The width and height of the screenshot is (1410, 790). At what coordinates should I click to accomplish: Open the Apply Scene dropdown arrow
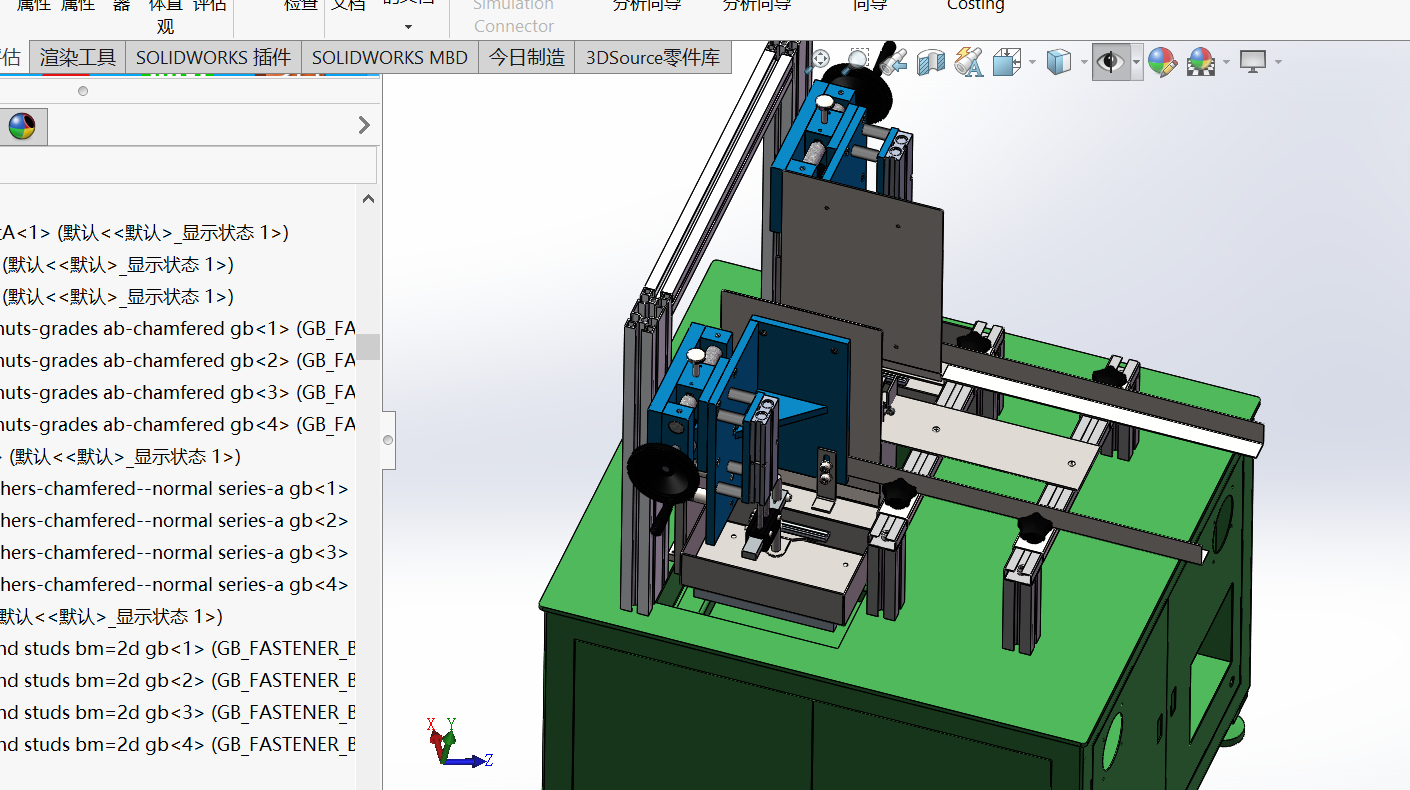[1226, 62]
